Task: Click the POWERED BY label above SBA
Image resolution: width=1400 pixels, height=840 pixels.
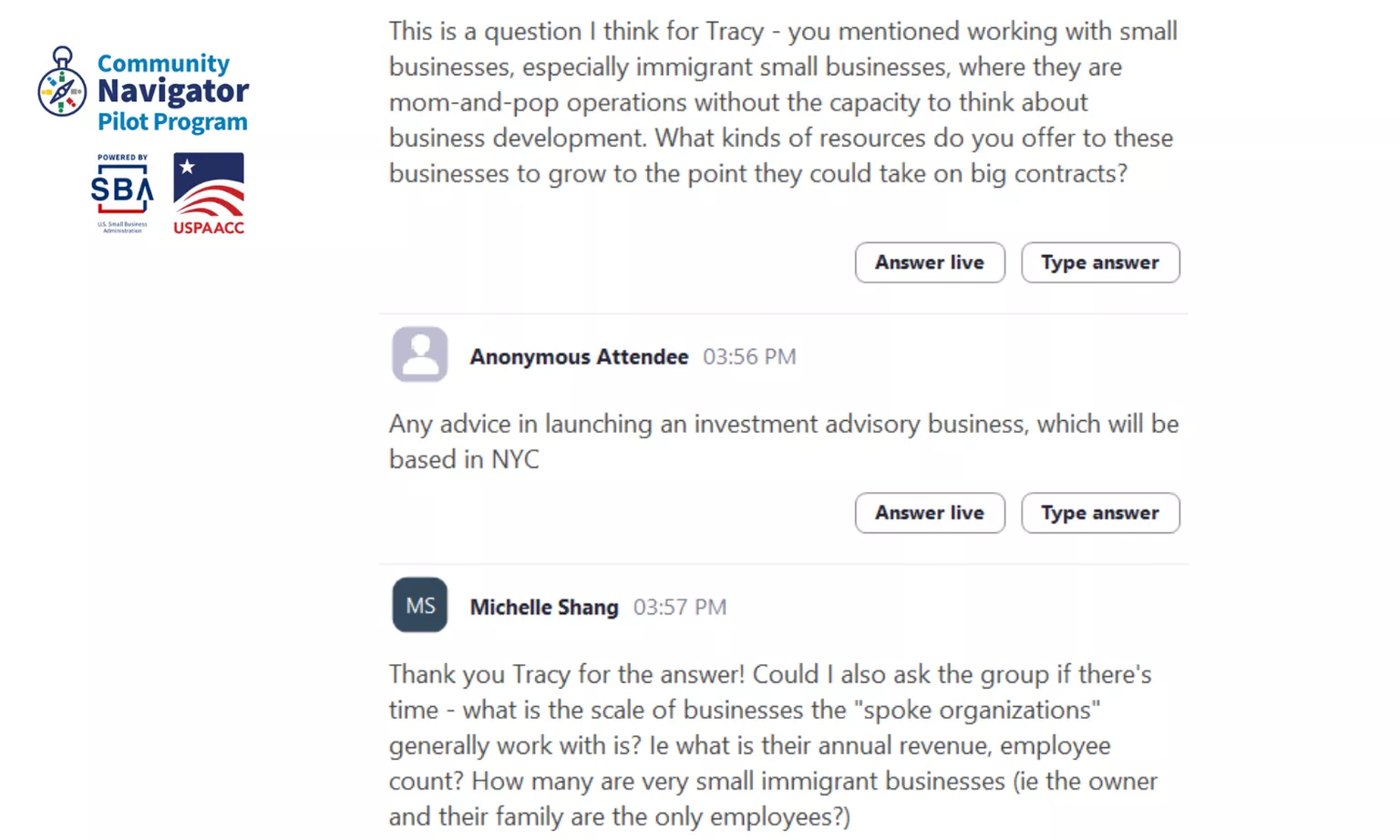Action: point(122,158)
